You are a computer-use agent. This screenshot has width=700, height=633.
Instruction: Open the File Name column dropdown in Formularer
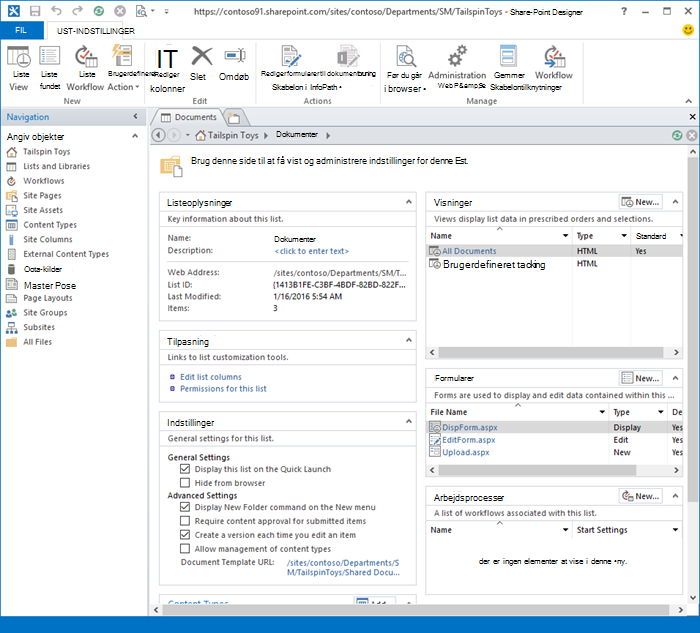tap(602, 412)
